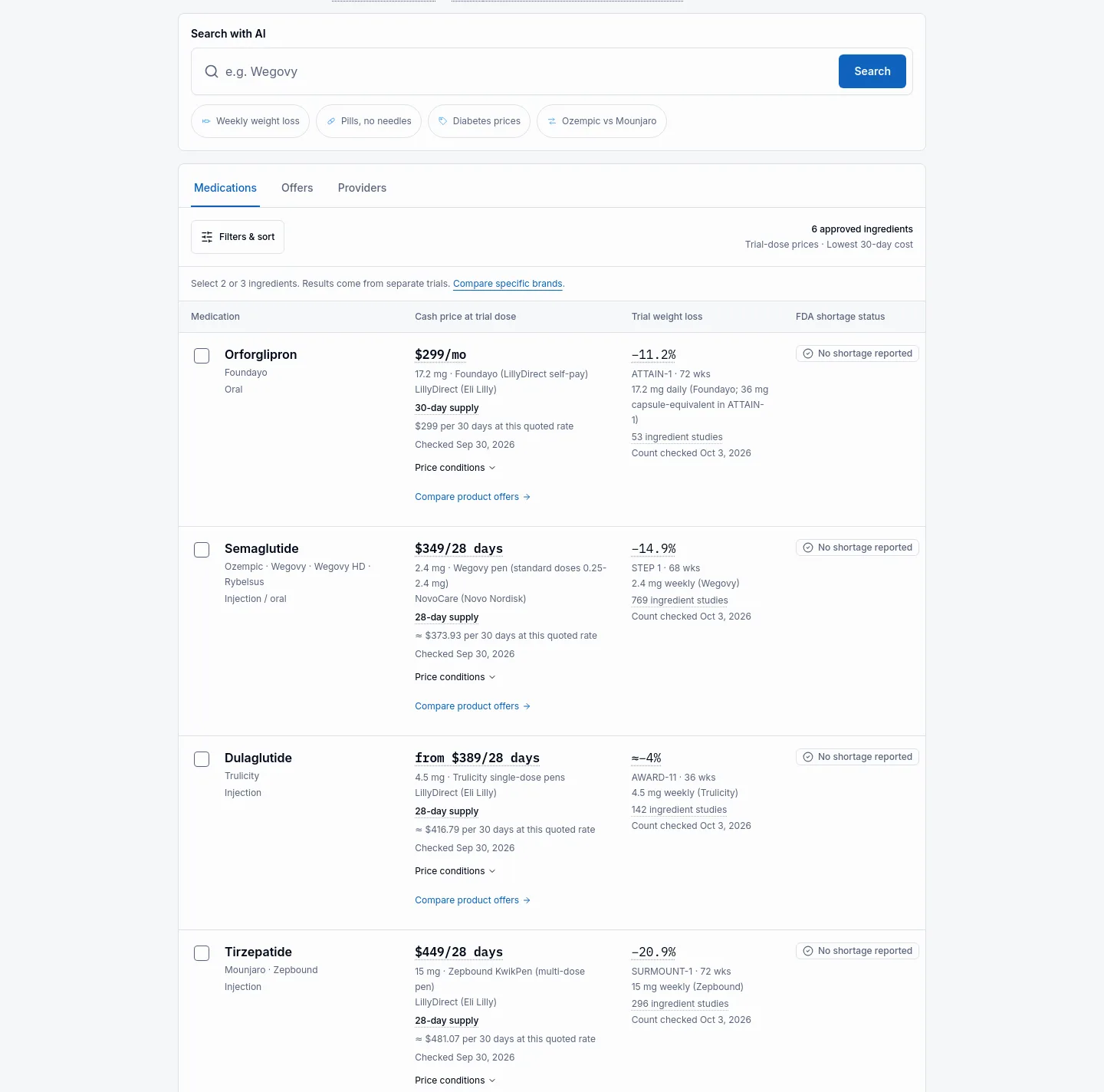Screen dimensions: 1104x1092
Task: Open Compare product offers for Semaglutide
Action: click(x=473, y=706)
